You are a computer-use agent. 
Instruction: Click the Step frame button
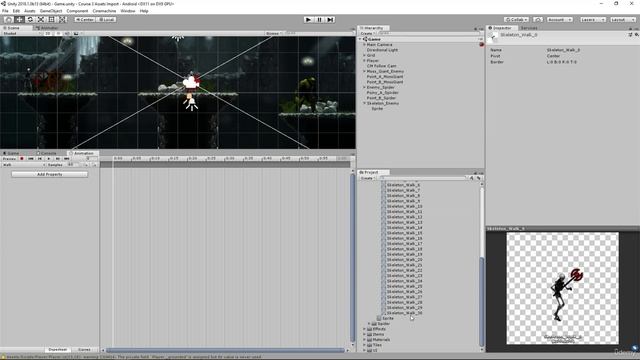coord(330,19)
